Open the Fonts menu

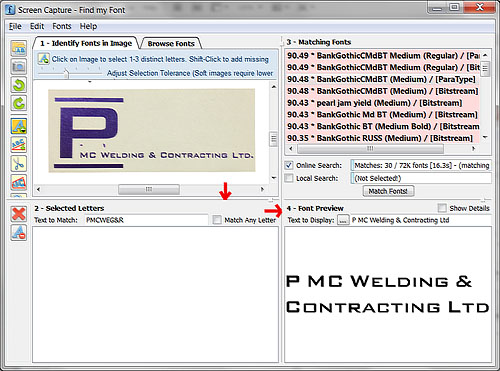tap(62, 26)
